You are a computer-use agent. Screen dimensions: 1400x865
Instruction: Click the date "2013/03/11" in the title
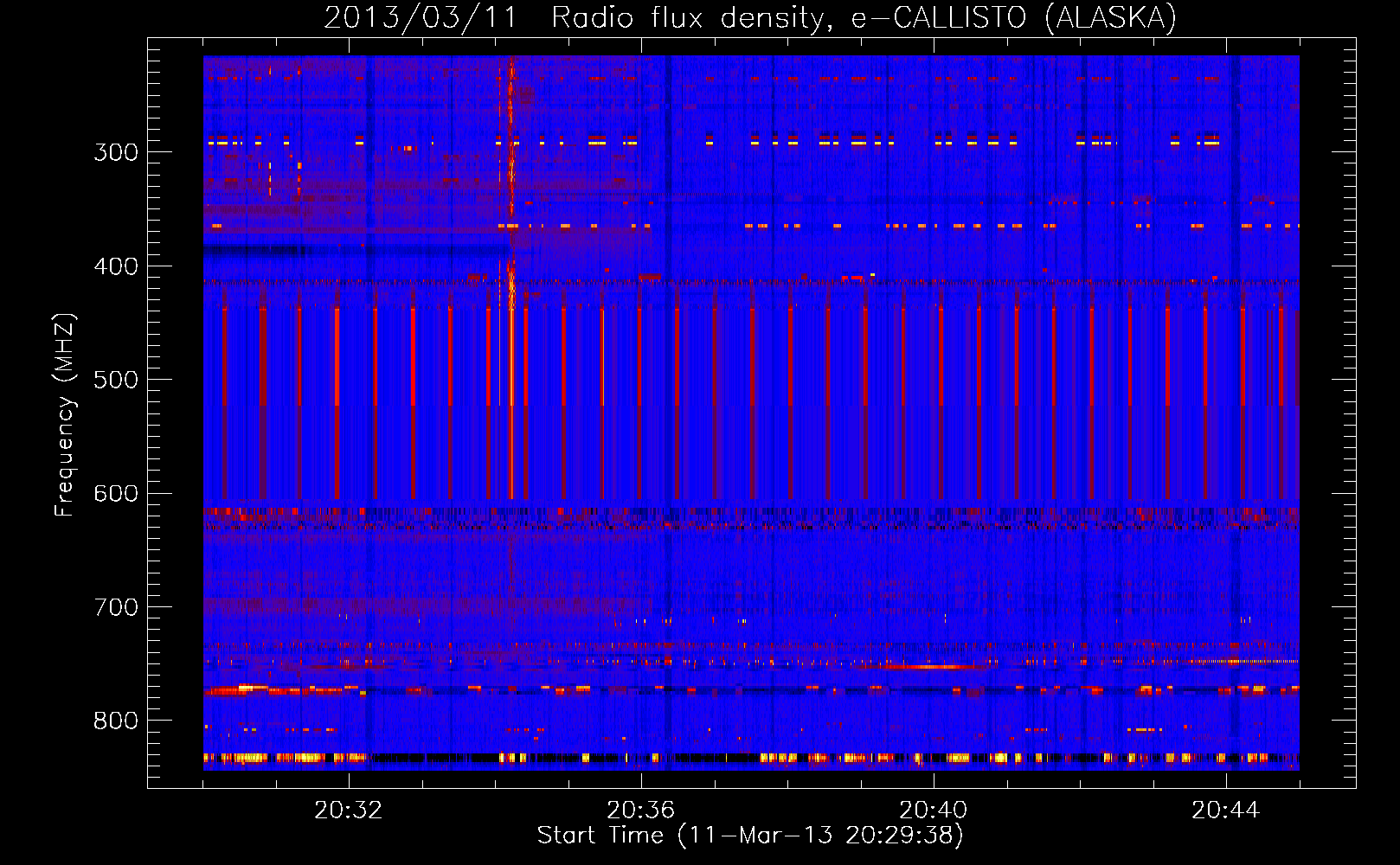pos(420,17)
